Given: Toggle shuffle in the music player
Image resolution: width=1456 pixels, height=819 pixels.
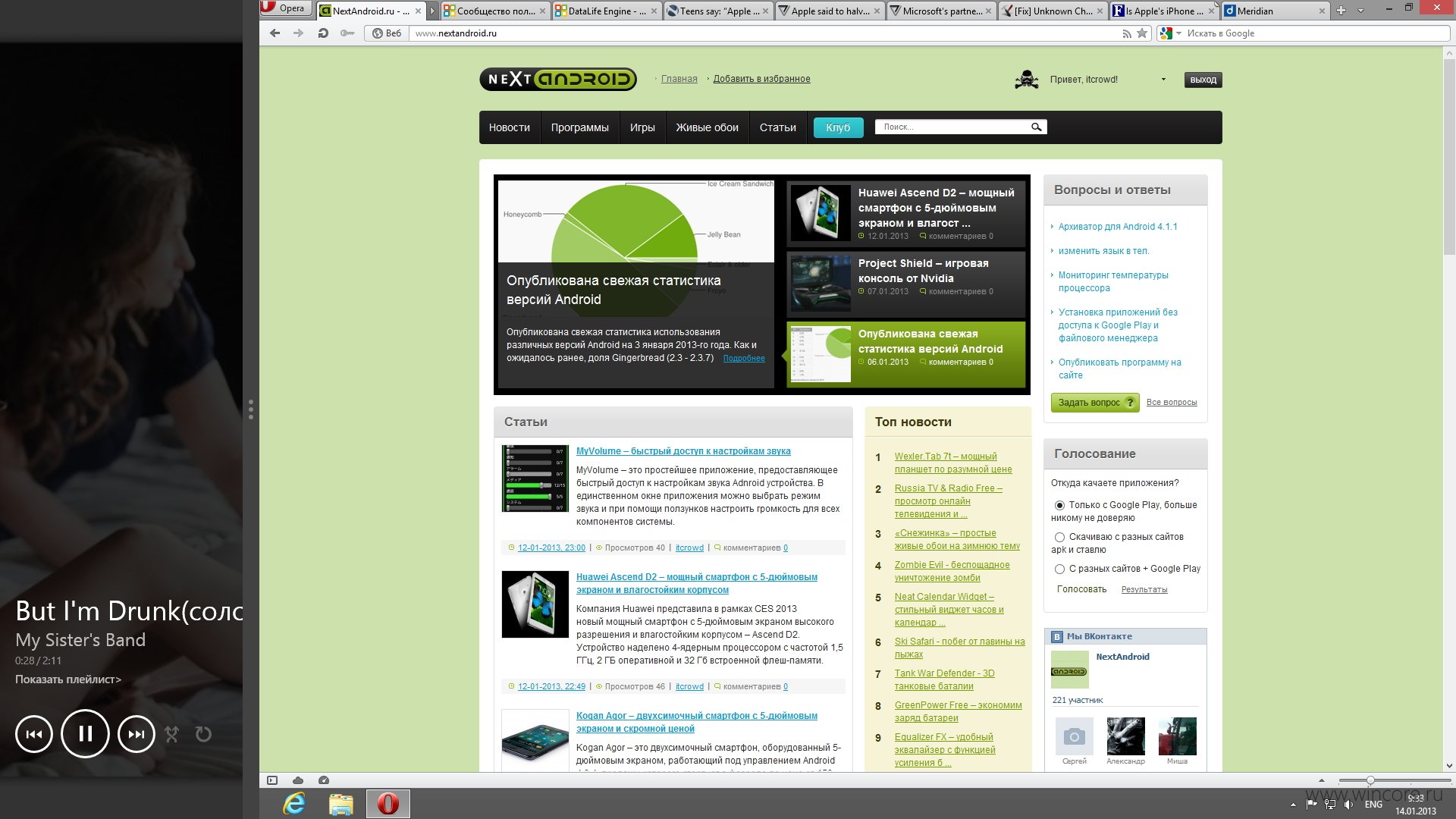Looking at the screenshot, I should [x=172, y=734].
